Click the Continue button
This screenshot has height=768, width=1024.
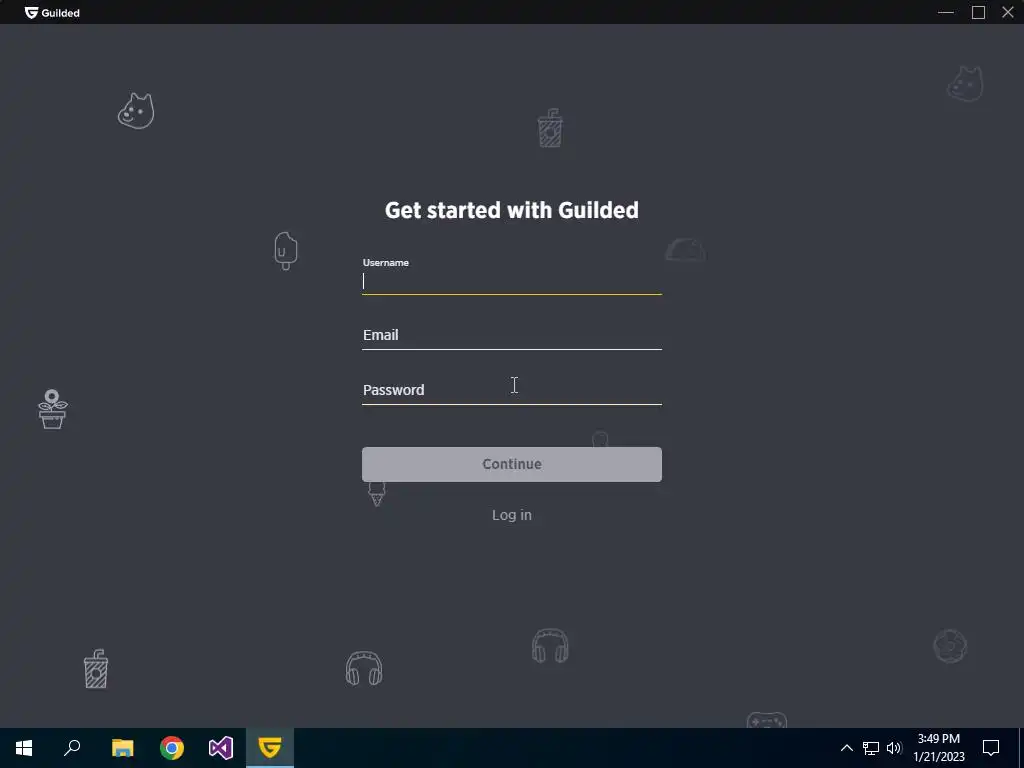(511, 464)
